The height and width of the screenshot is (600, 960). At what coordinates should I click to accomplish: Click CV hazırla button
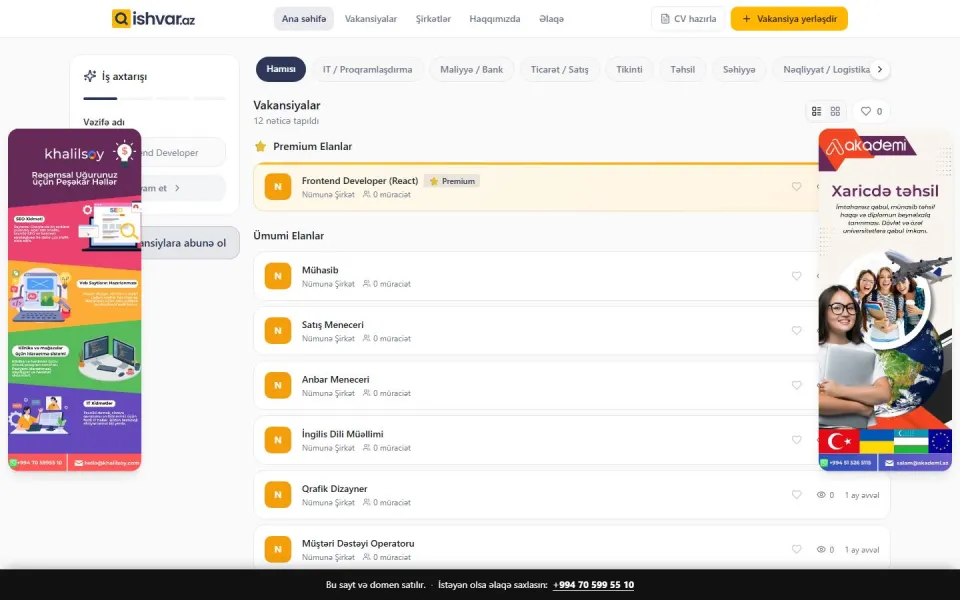[688, 19]
